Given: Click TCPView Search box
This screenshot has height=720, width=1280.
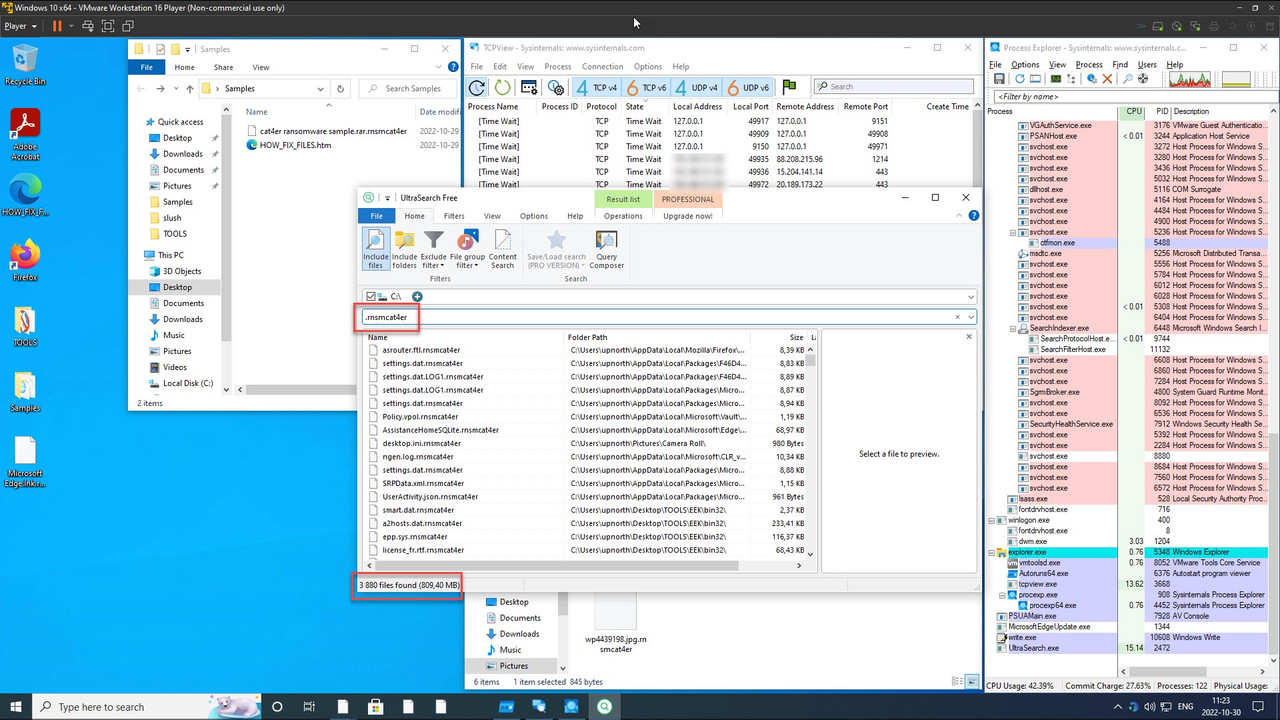Looking at the screenshot, I should point(894,87).
